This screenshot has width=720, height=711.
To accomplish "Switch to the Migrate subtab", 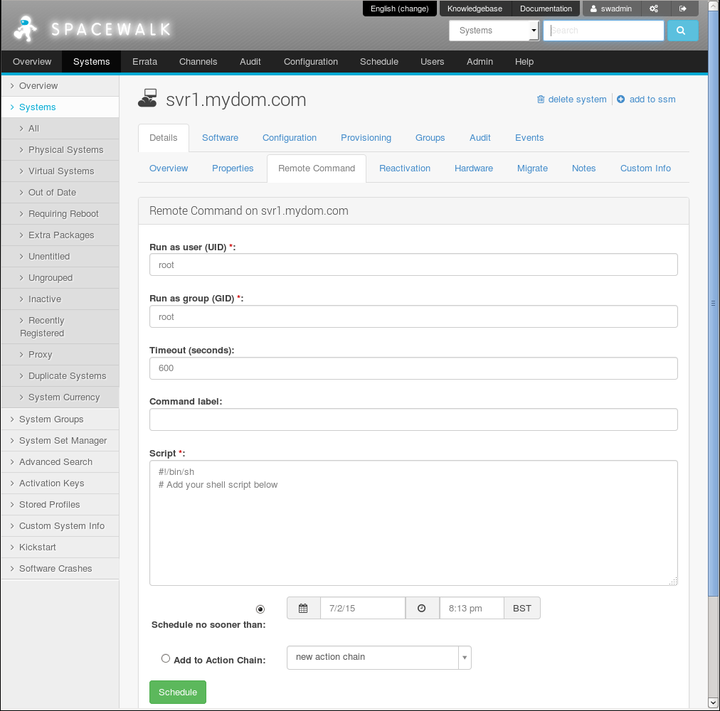I will [x=532, y=168].
